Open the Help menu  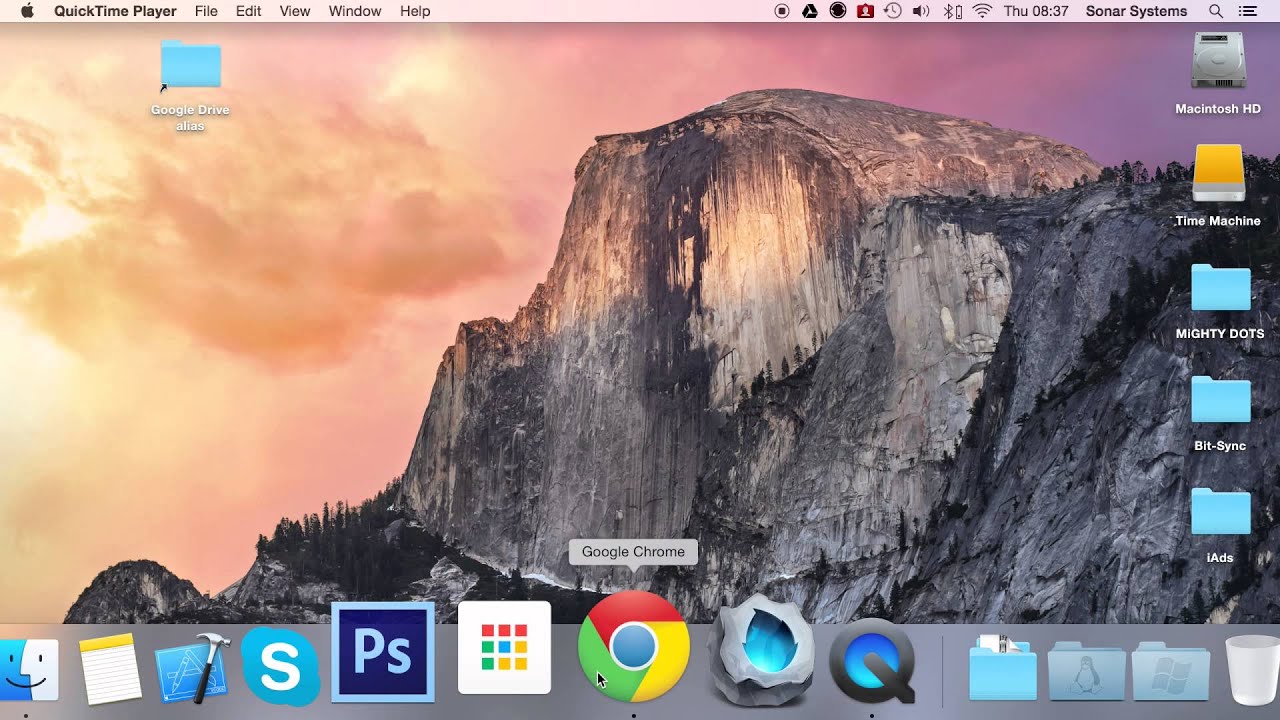tap(415, 11)
